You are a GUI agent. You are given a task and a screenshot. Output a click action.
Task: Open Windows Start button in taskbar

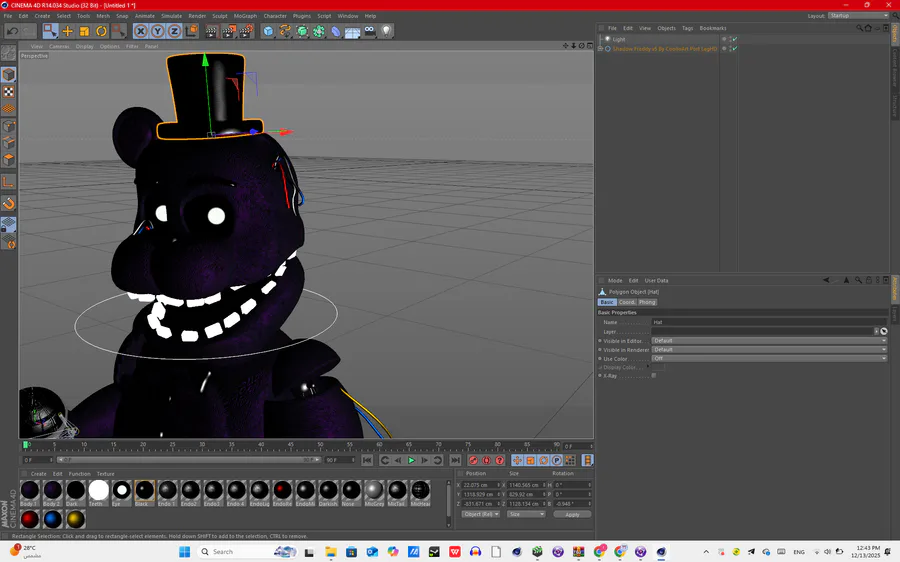184,552
